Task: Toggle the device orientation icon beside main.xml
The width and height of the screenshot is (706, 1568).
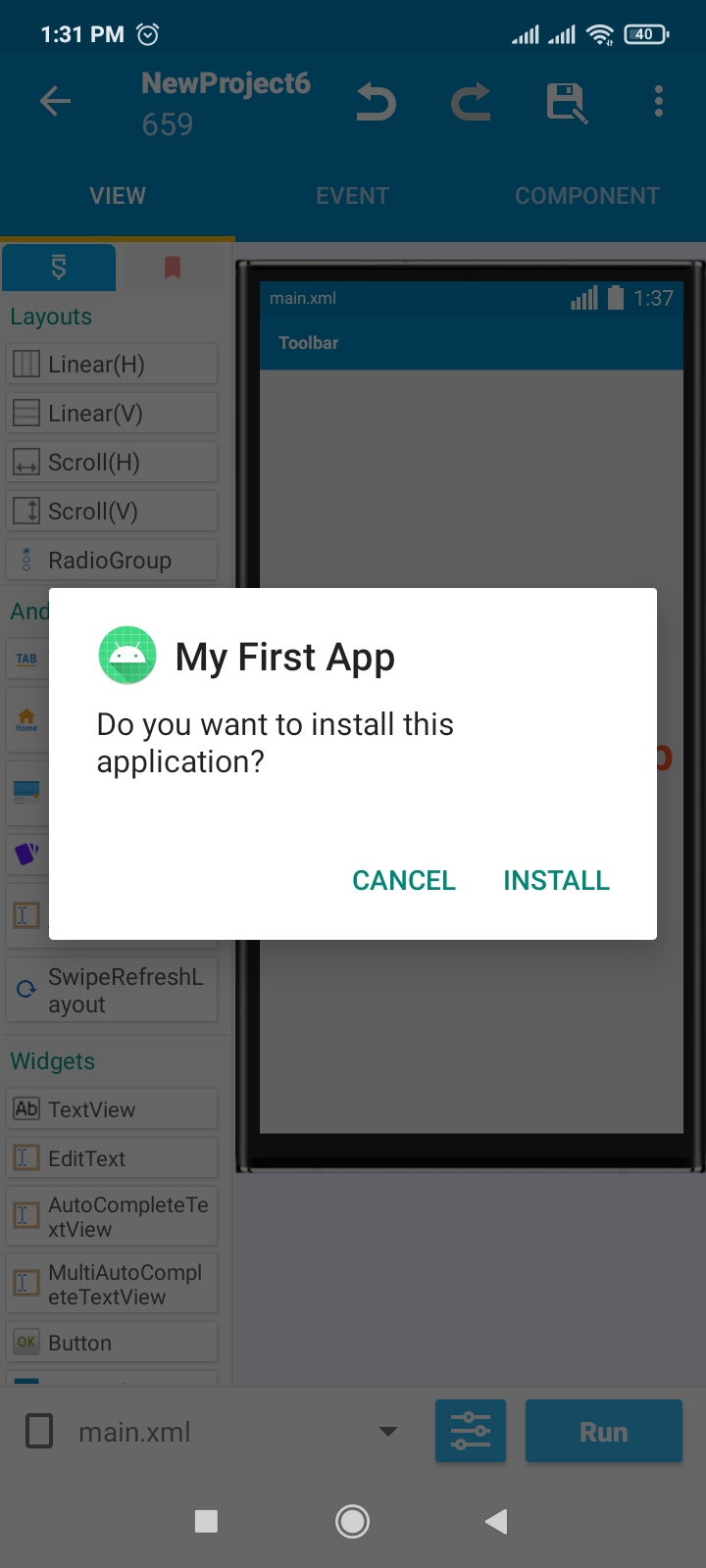Action: [39, 1431]
